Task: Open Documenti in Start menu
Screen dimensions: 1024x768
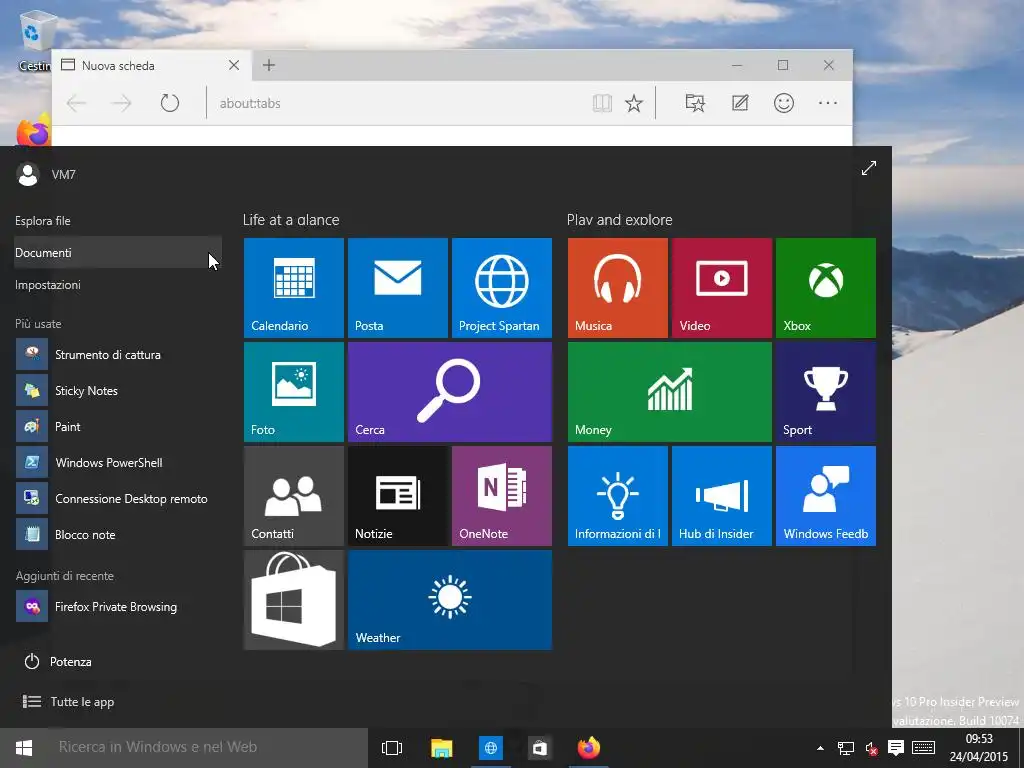Action: tap(118, 253)
